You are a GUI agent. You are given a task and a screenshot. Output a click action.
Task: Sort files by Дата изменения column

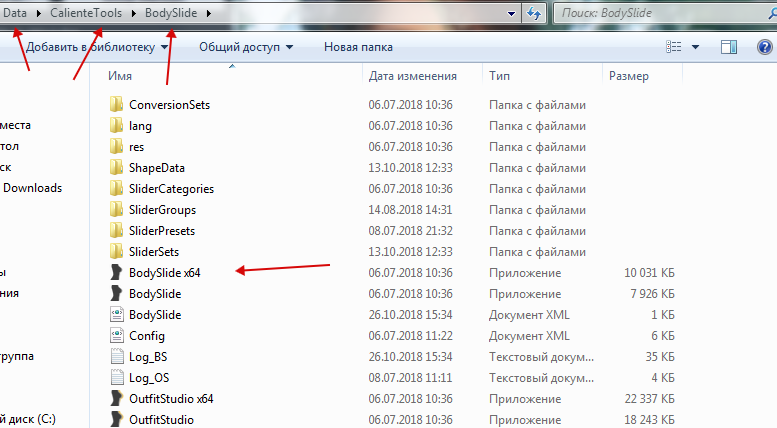(412, 76)
